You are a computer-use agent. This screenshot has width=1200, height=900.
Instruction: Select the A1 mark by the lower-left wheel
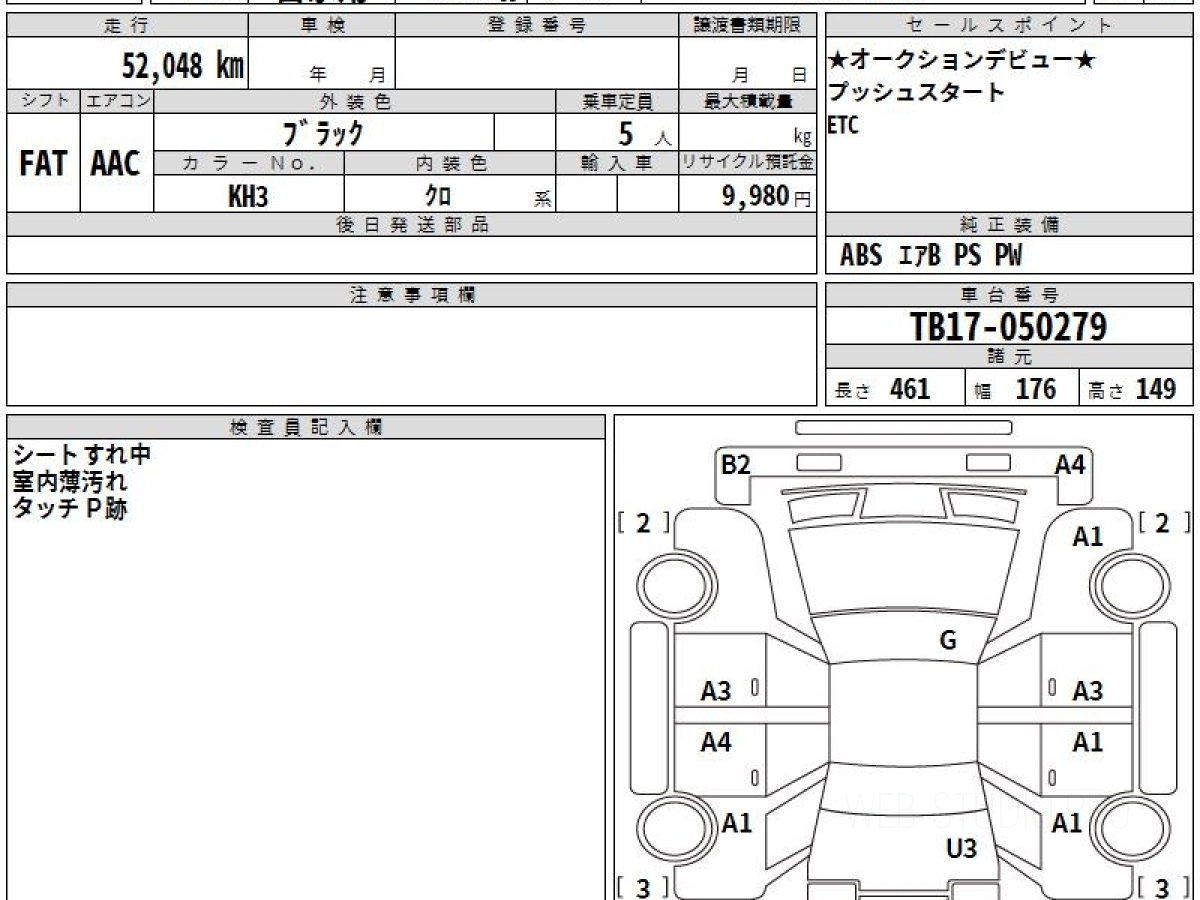click(x=737, y=823)
